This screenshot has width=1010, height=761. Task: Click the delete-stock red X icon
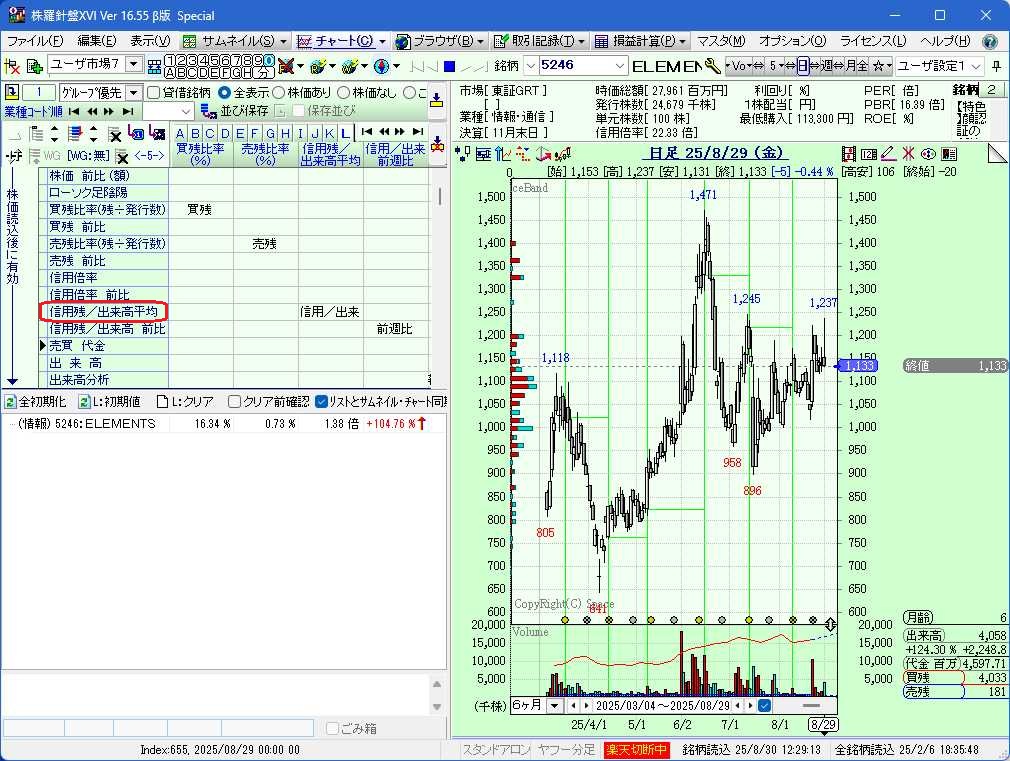tap(12, 66)
